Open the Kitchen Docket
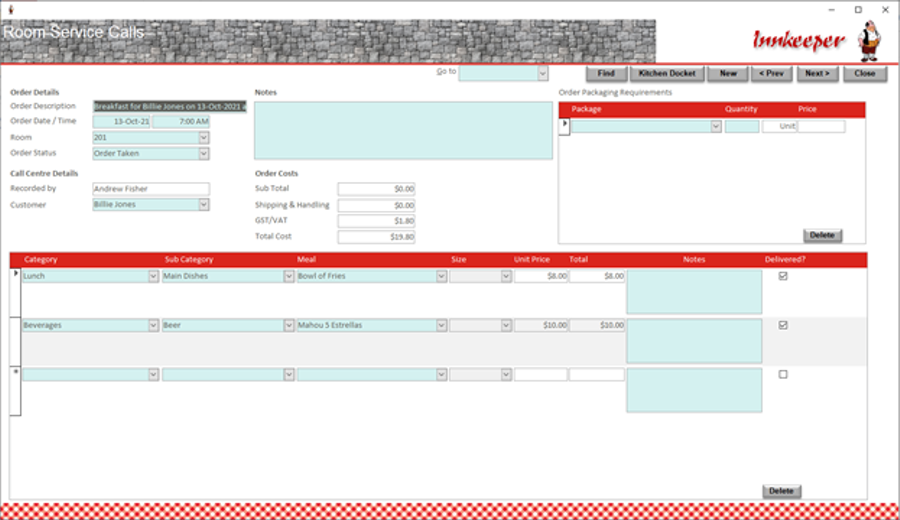Image resolution: width=900 pixels, height=520 pixels. pos(667,73)
